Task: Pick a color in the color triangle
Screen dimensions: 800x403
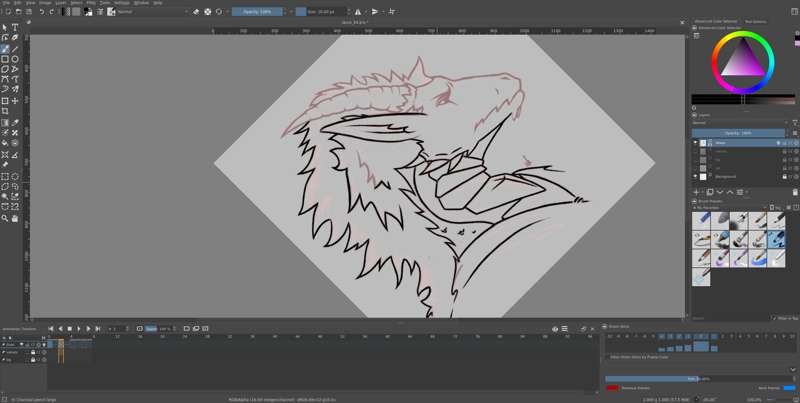Action: click(741, 64)
